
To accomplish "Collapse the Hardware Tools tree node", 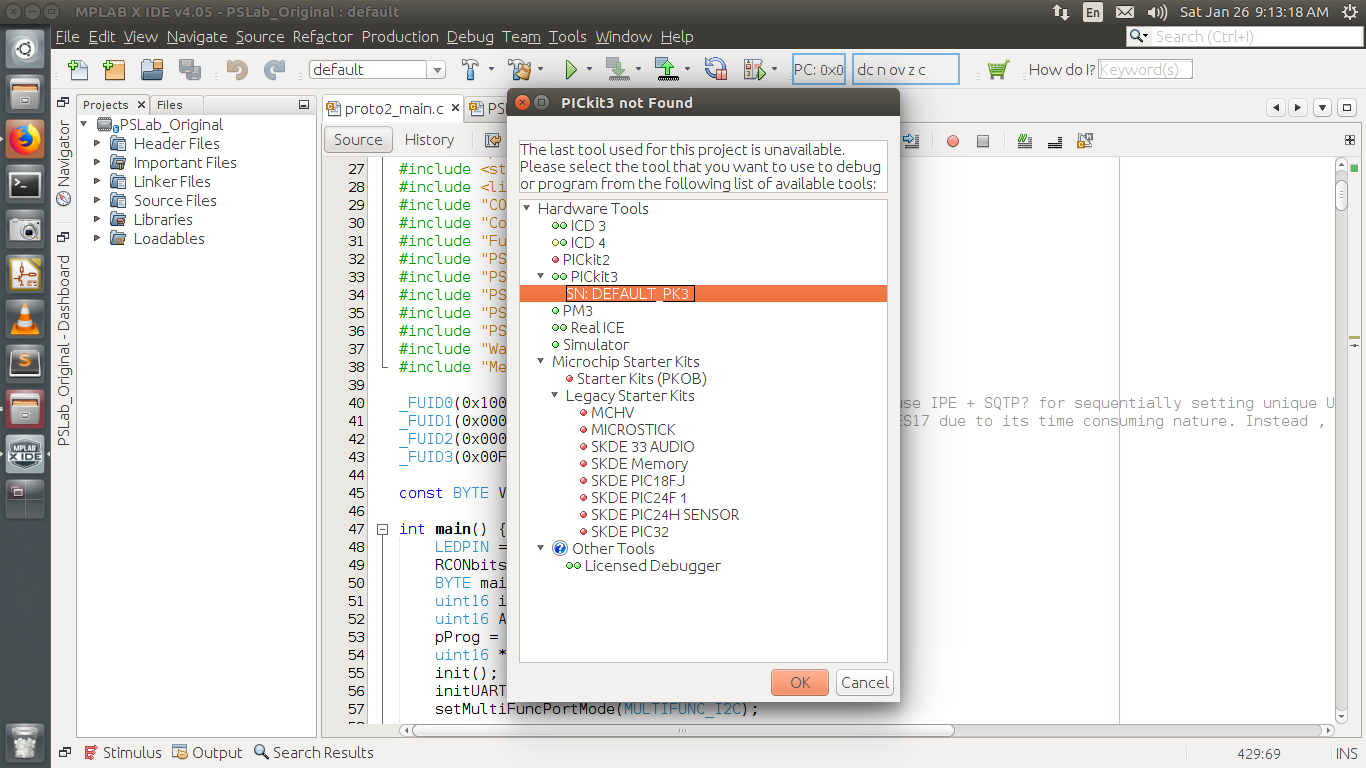I will [527, 209].
